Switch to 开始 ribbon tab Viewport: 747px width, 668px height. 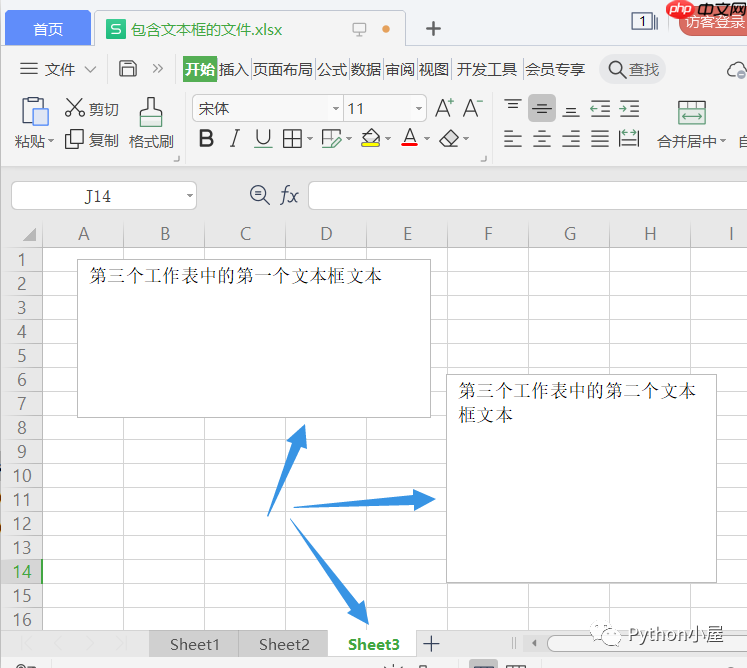tap(200, 69)
